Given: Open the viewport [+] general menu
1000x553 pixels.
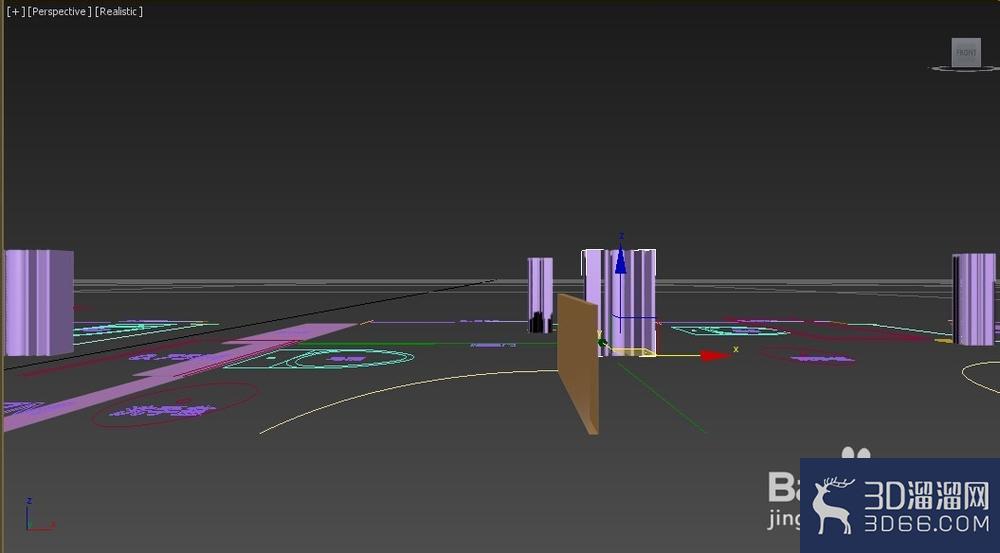Looking at the screenshot, I should coord(16,11).
